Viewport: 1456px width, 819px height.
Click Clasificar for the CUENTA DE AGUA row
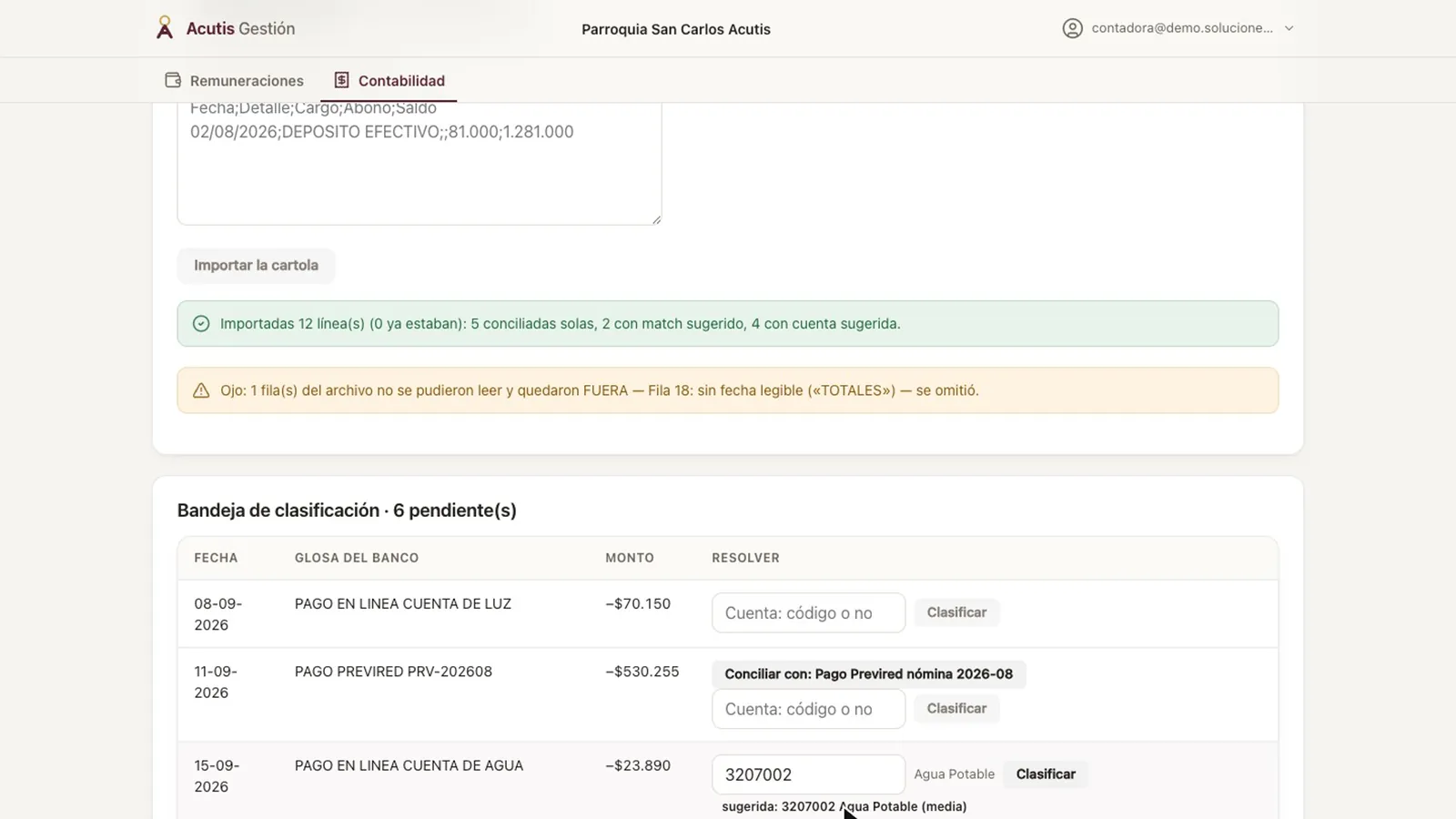coord(1046,774)
